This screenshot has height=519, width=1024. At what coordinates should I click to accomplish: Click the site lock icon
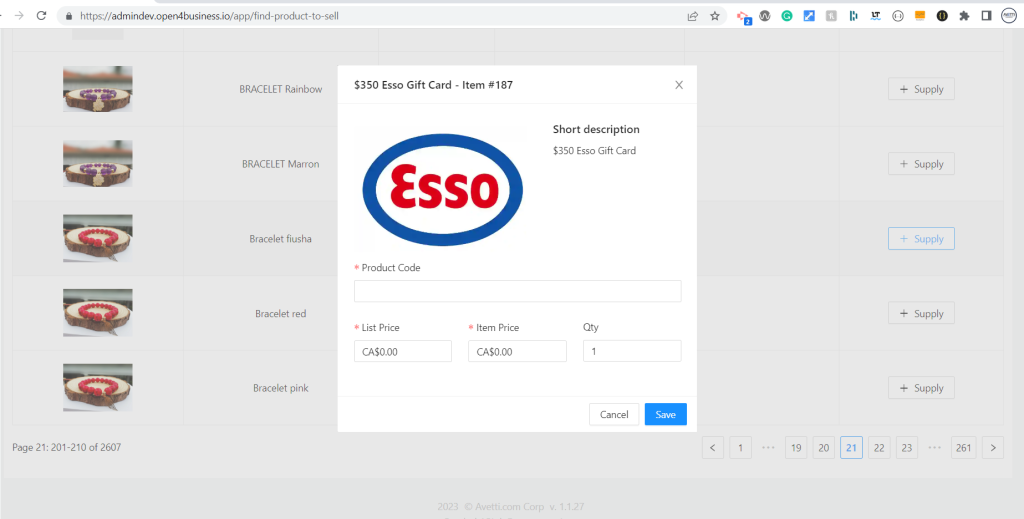coord(69,16)
